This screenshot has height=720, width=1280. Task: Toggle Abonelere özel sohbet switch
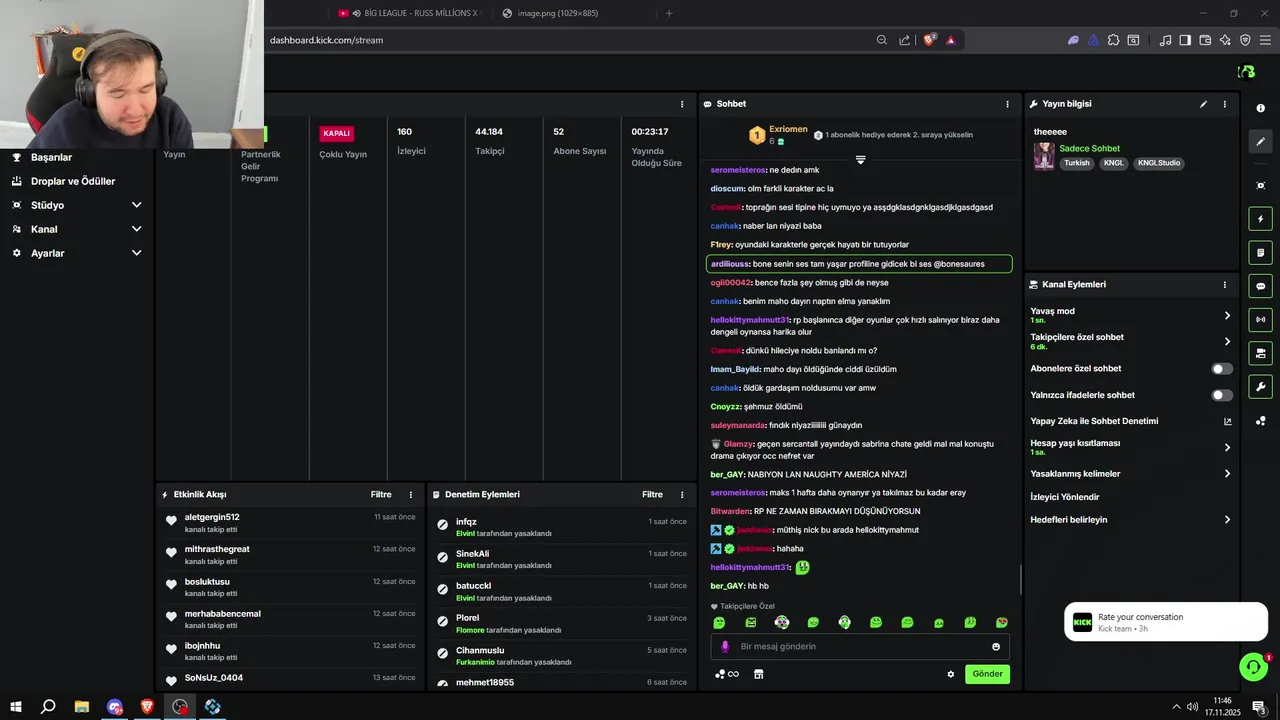point(1222,369)
